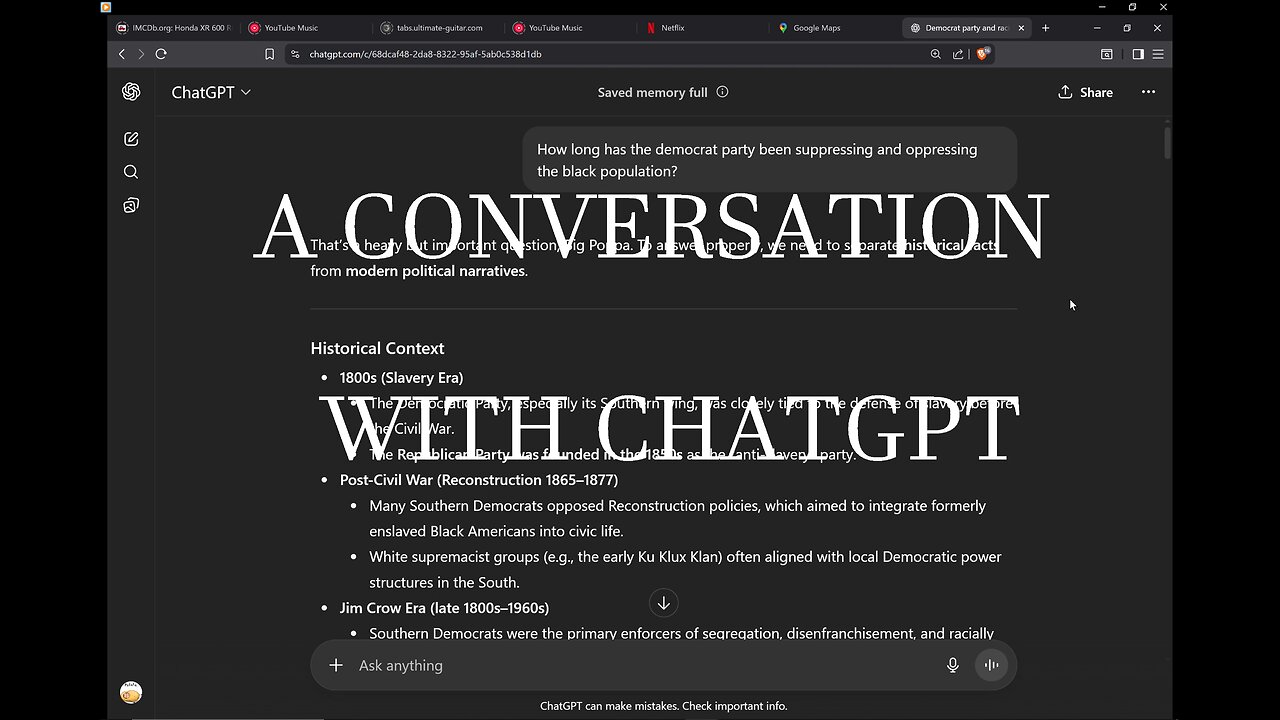Screen dimensions: 1280x720
Task: Switch to the second YouTube Music tab
Action: (x=570, y=28)
